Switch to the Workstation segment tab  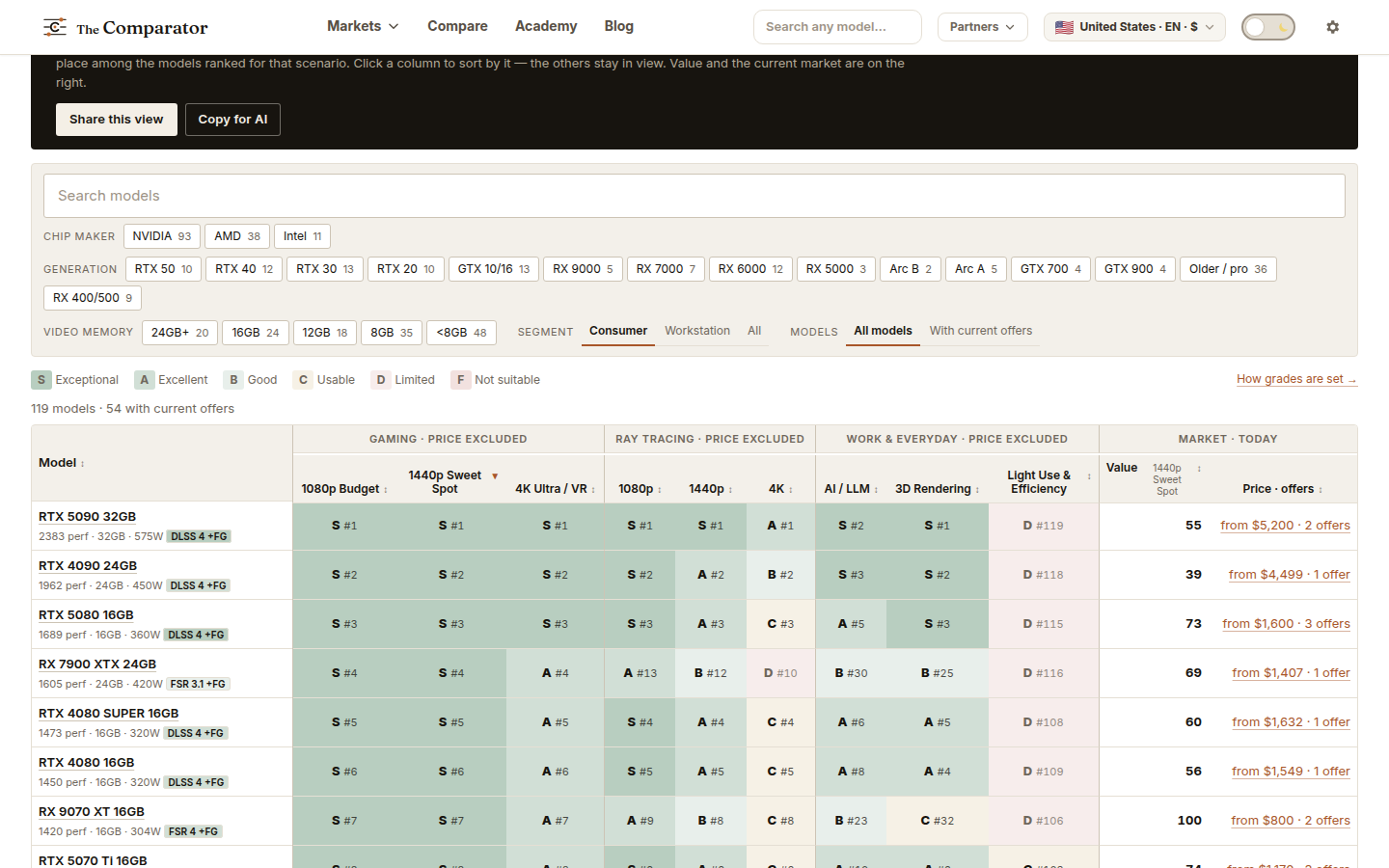[697, 331]
